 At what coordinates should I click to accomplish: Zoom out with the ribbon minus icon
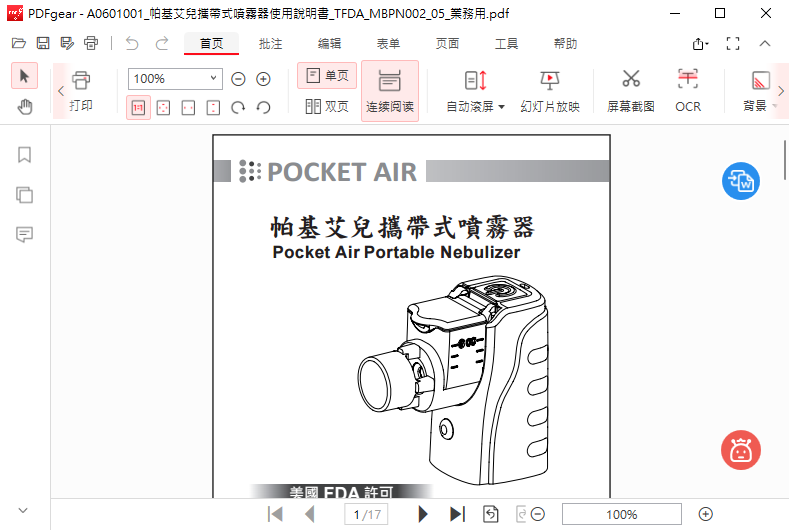pyautogui.click(x=238, y=79)
